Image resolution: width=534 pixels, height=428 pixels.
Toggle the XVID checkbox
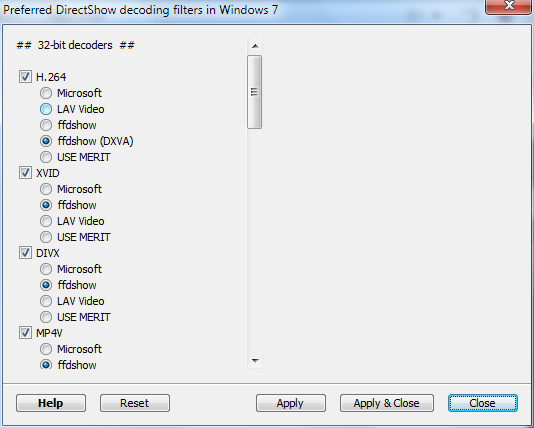click(x=25, y=173)
